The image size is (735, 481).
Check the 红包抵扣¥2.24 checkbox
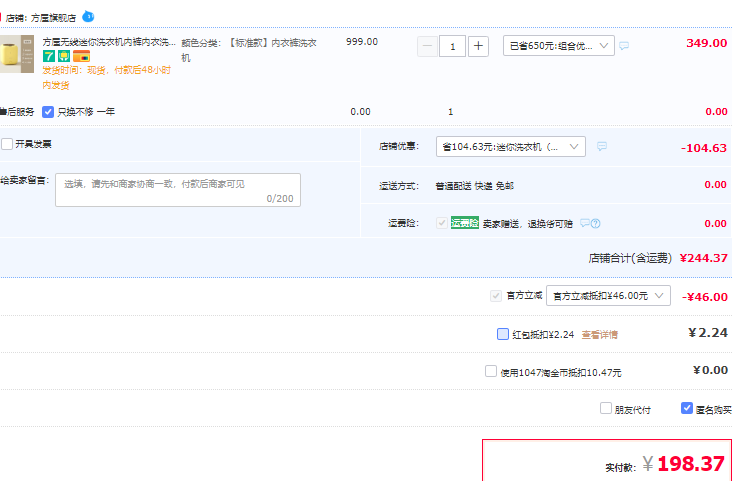coord(502,334)
